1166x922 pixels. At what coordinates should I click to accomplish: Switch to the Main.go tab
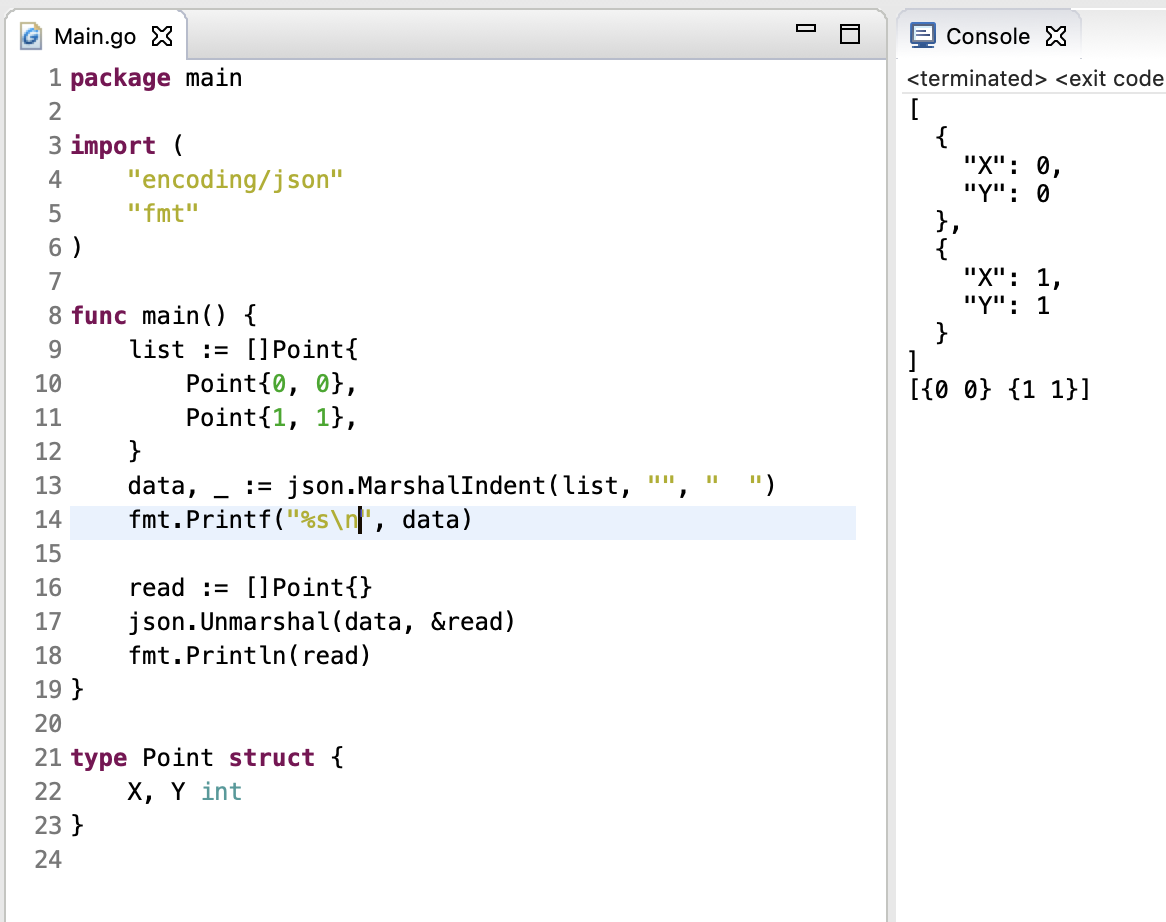point(94,37)
